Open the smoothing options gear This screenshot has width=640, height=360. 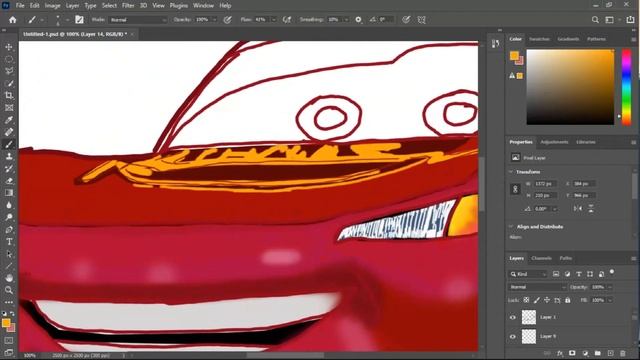[358, 20]
